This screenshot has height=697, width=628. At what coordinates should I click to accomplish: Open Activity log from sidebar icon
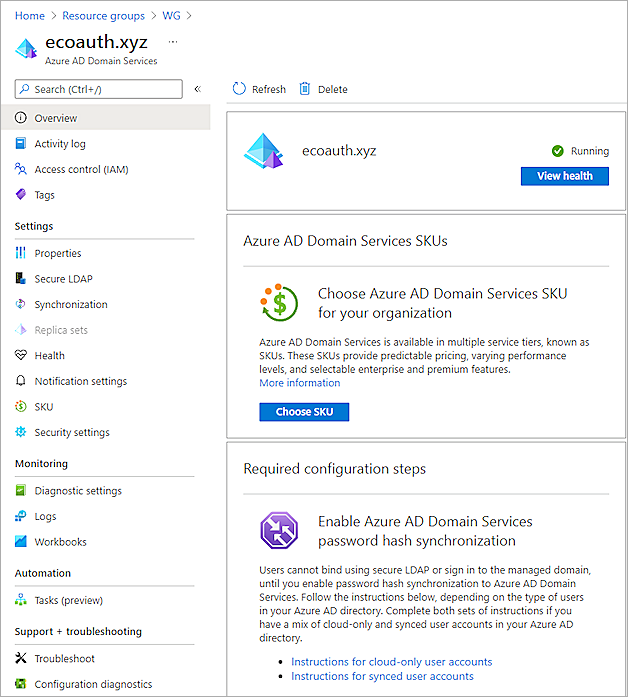click(22, 144)
